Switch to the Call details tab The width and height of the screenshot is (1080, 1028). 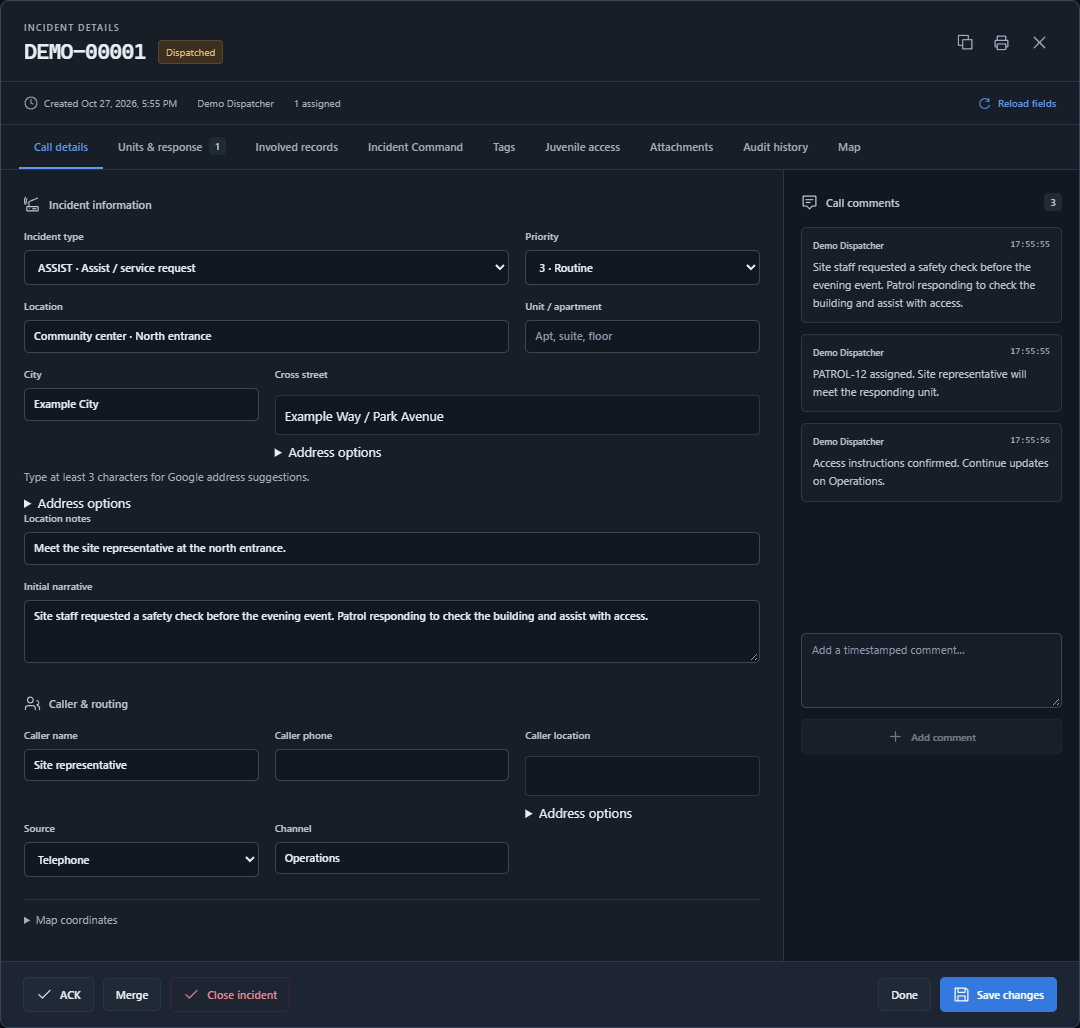pyautogui.click(x=61, y=147)
